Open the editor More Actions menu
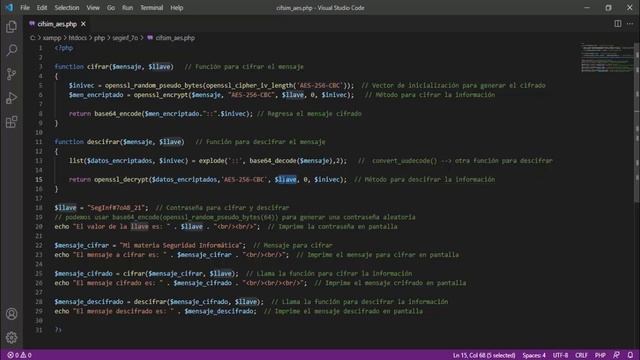The width and height of the screenshot is (640, 360). [630, 24]
